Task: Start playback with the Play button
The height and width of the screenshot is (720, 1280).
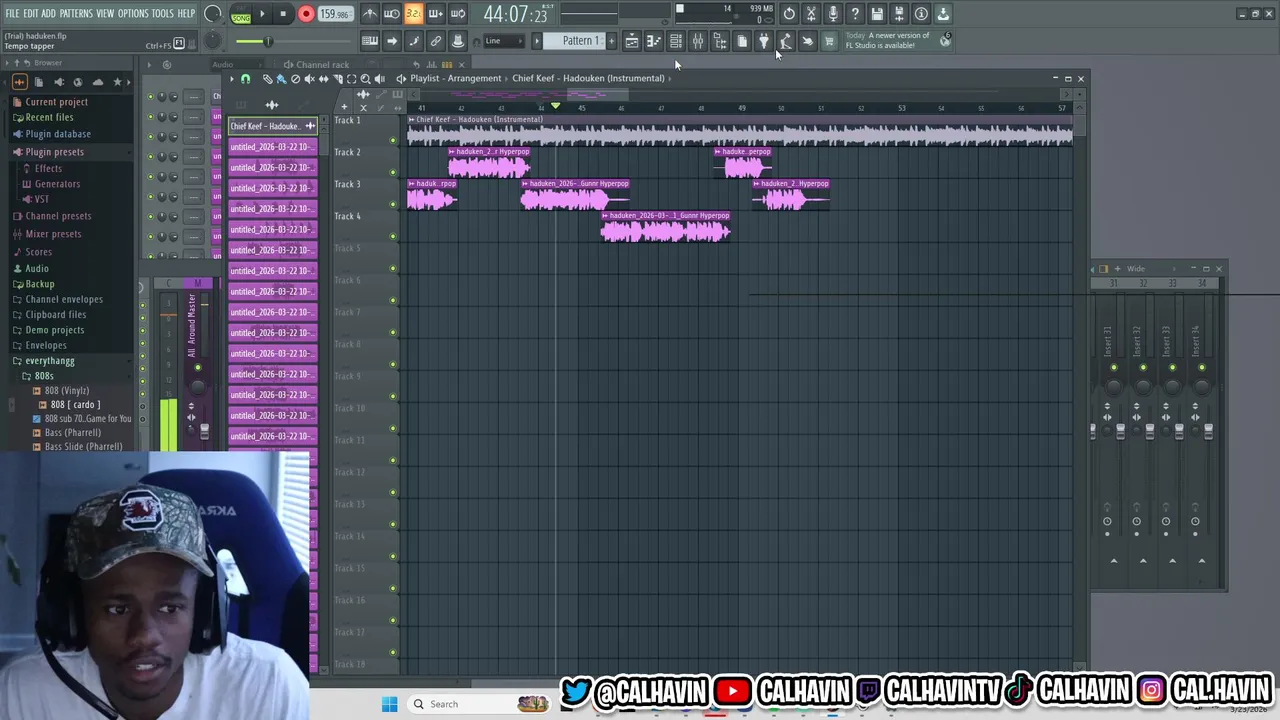Action: (262, 14)
